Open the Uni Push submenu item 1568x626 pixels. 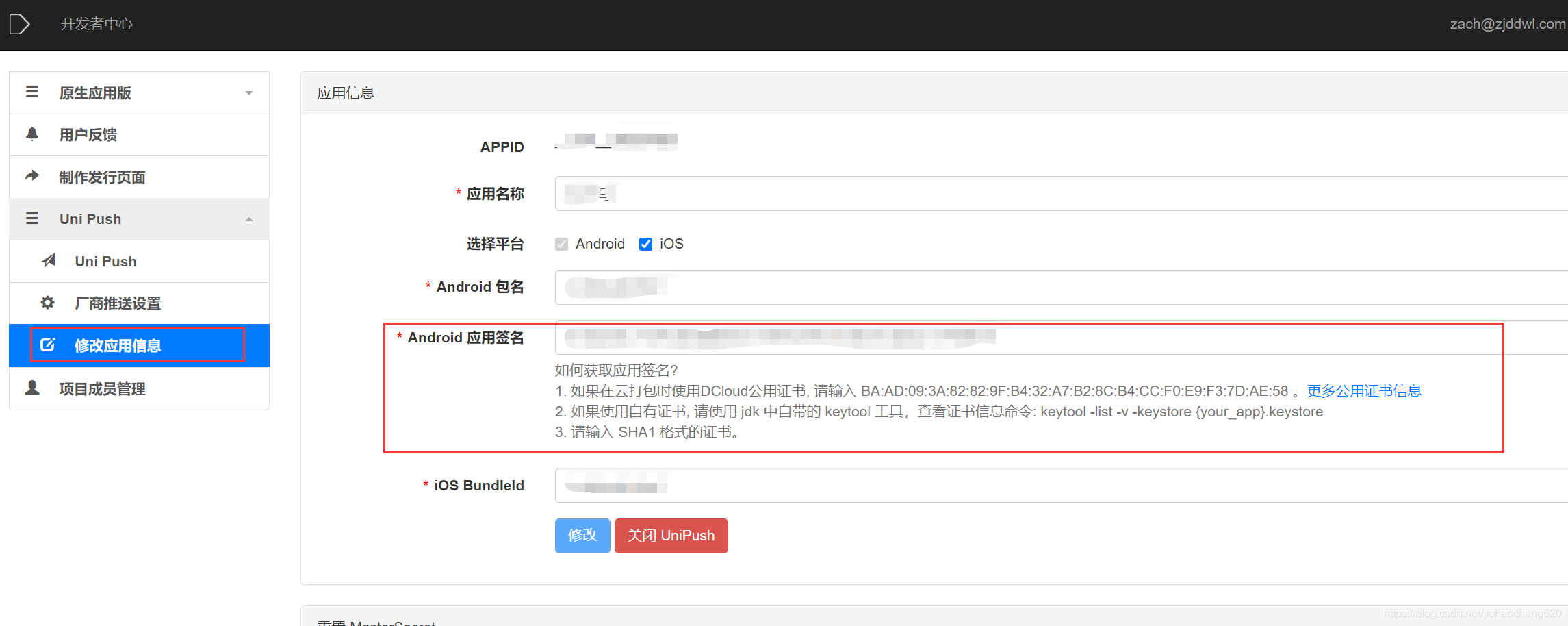(139, 262)
